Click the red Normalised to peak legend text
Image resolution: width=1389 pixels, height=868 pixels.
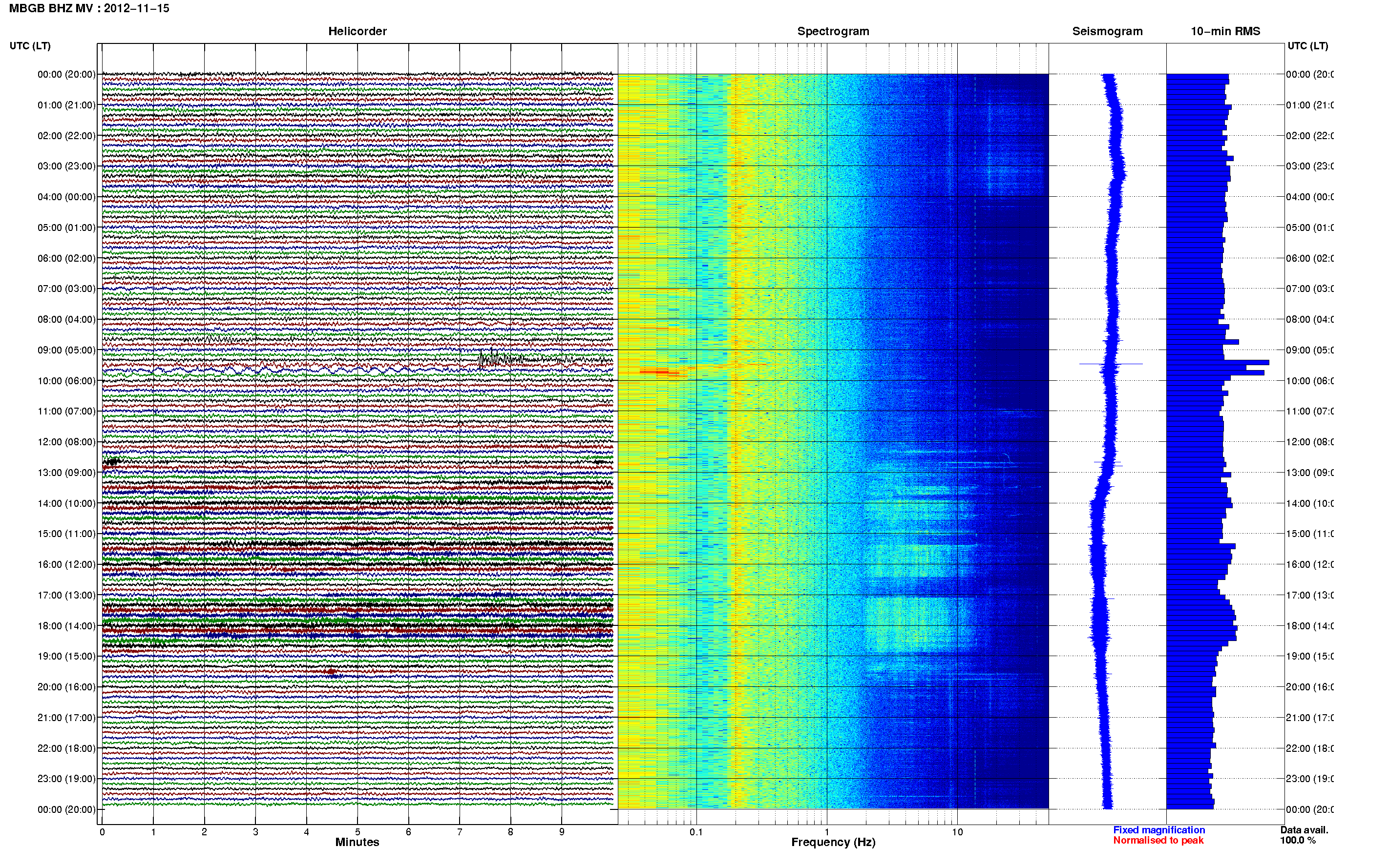pyautogui.click(x=1158, y=841)
